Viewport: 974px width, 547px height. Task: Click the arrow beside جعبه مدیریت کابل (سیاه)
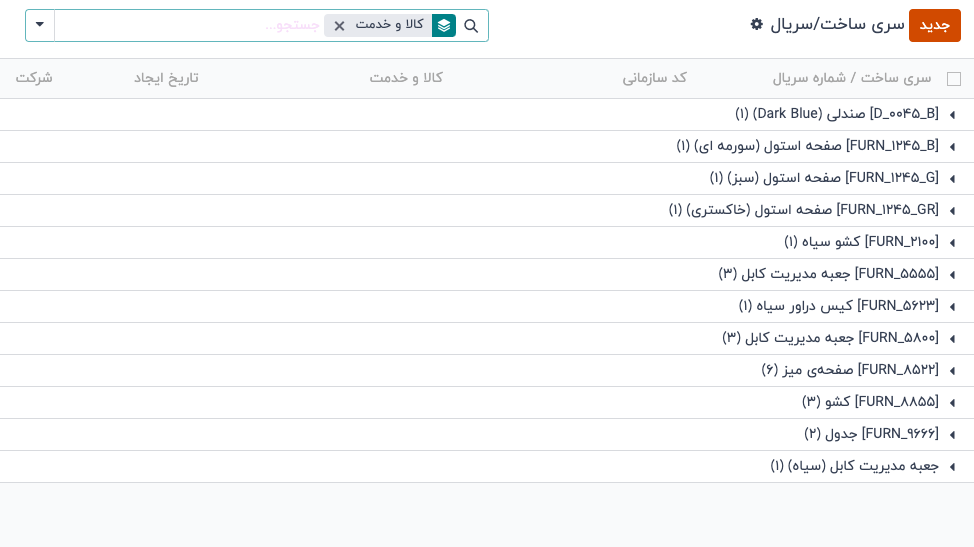pyautogui.click(x=952, y=467)
